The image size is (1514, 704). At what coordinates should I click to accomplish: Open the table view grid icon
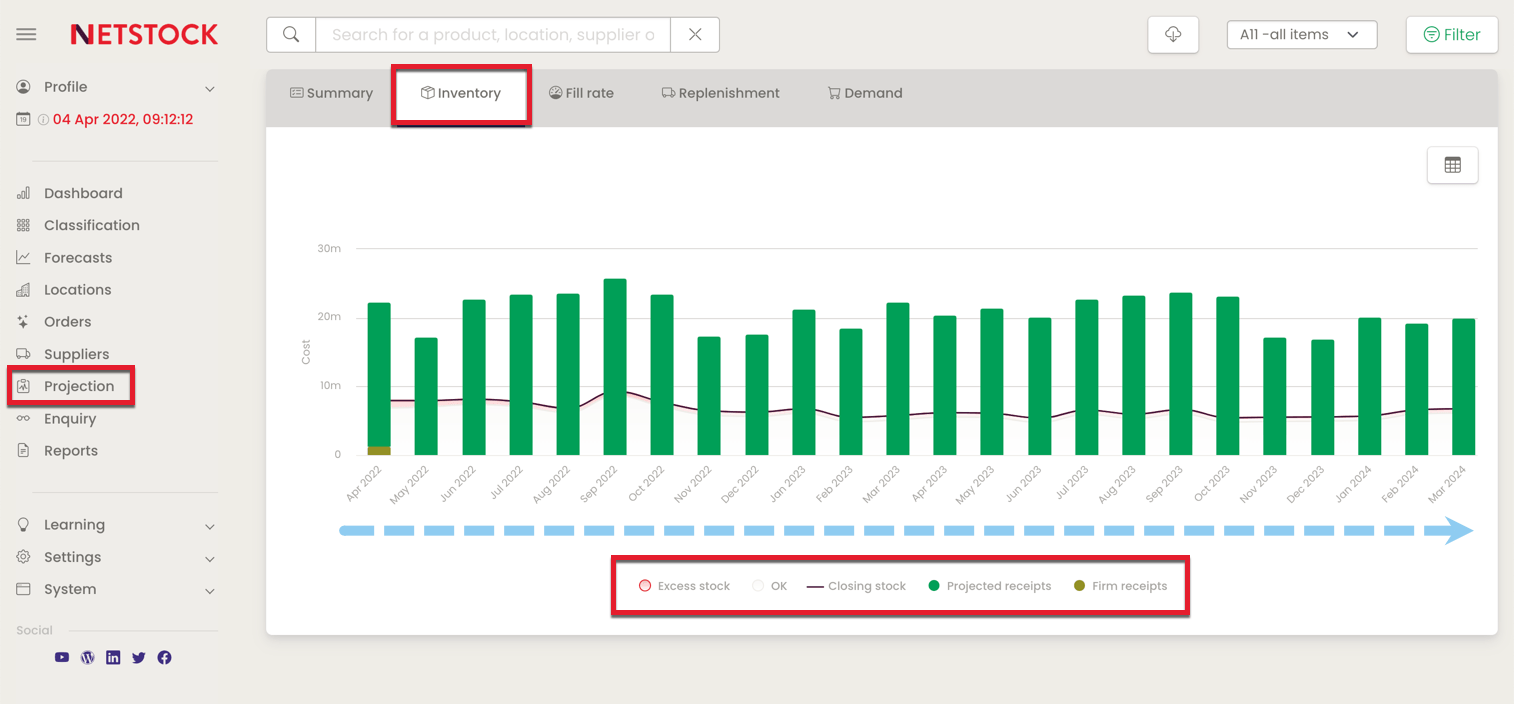tap(1452, 166)
